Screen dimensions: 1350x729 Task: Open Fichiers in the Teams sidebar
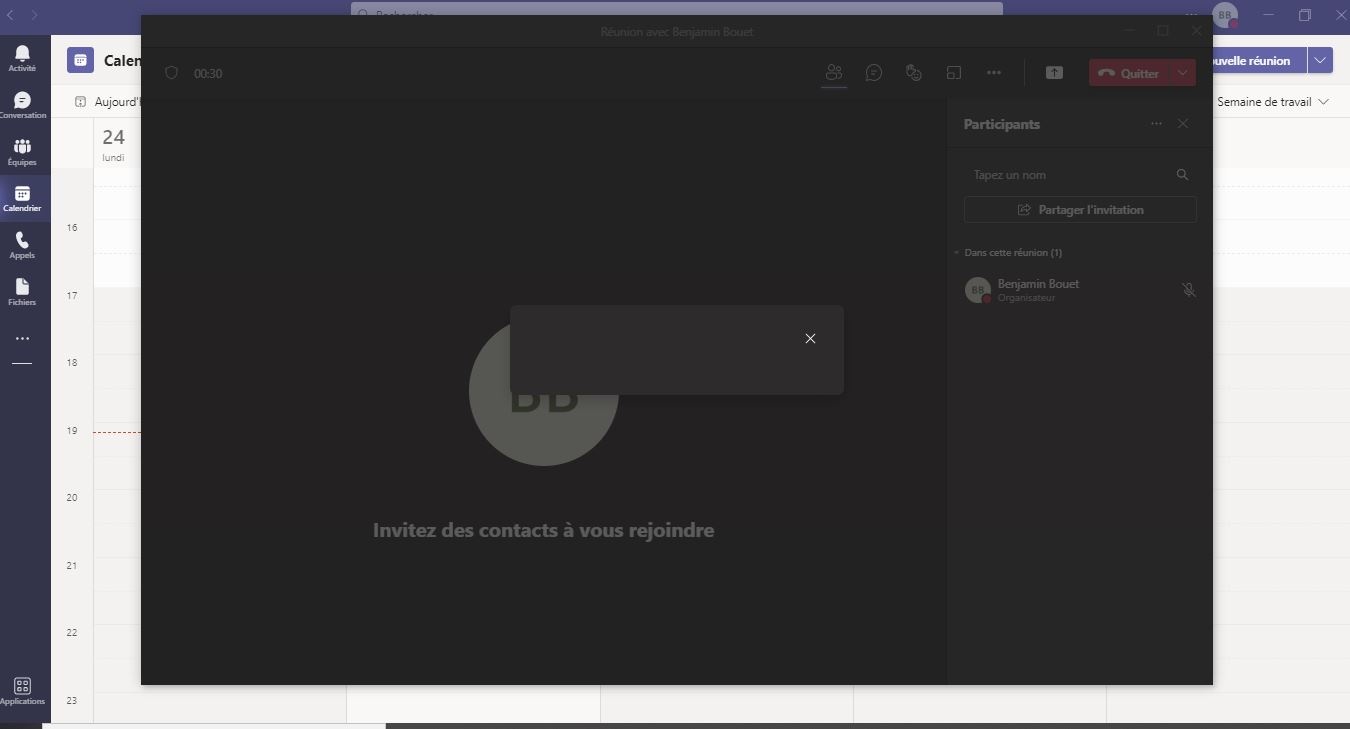[x=22, y=292]
